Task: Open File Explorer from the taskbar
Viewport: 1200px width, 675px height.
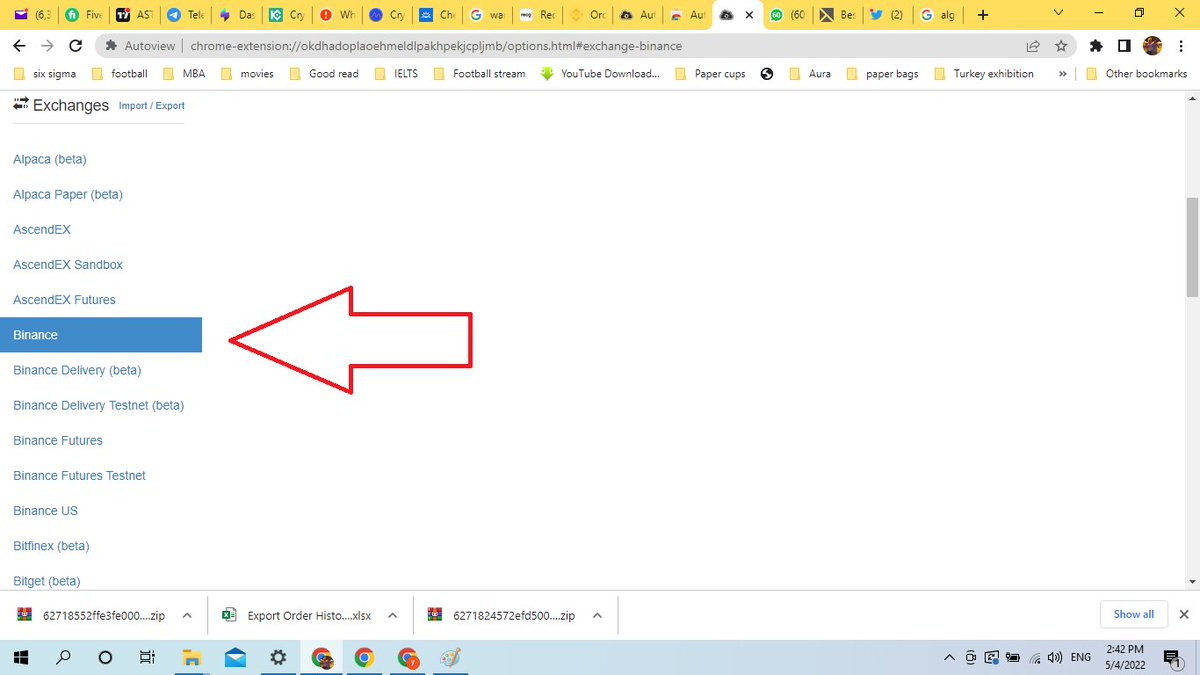Action: point(191,657)
